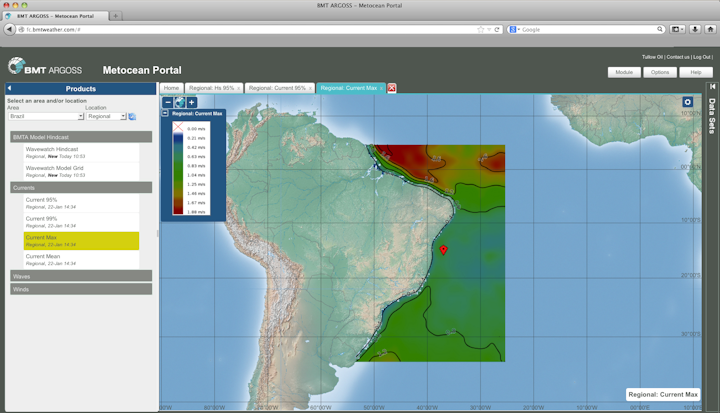Close the Regional: Hs 95% tab
Image resolution: width=720 pixels, height=413 pixels.
tap(238, 89)
